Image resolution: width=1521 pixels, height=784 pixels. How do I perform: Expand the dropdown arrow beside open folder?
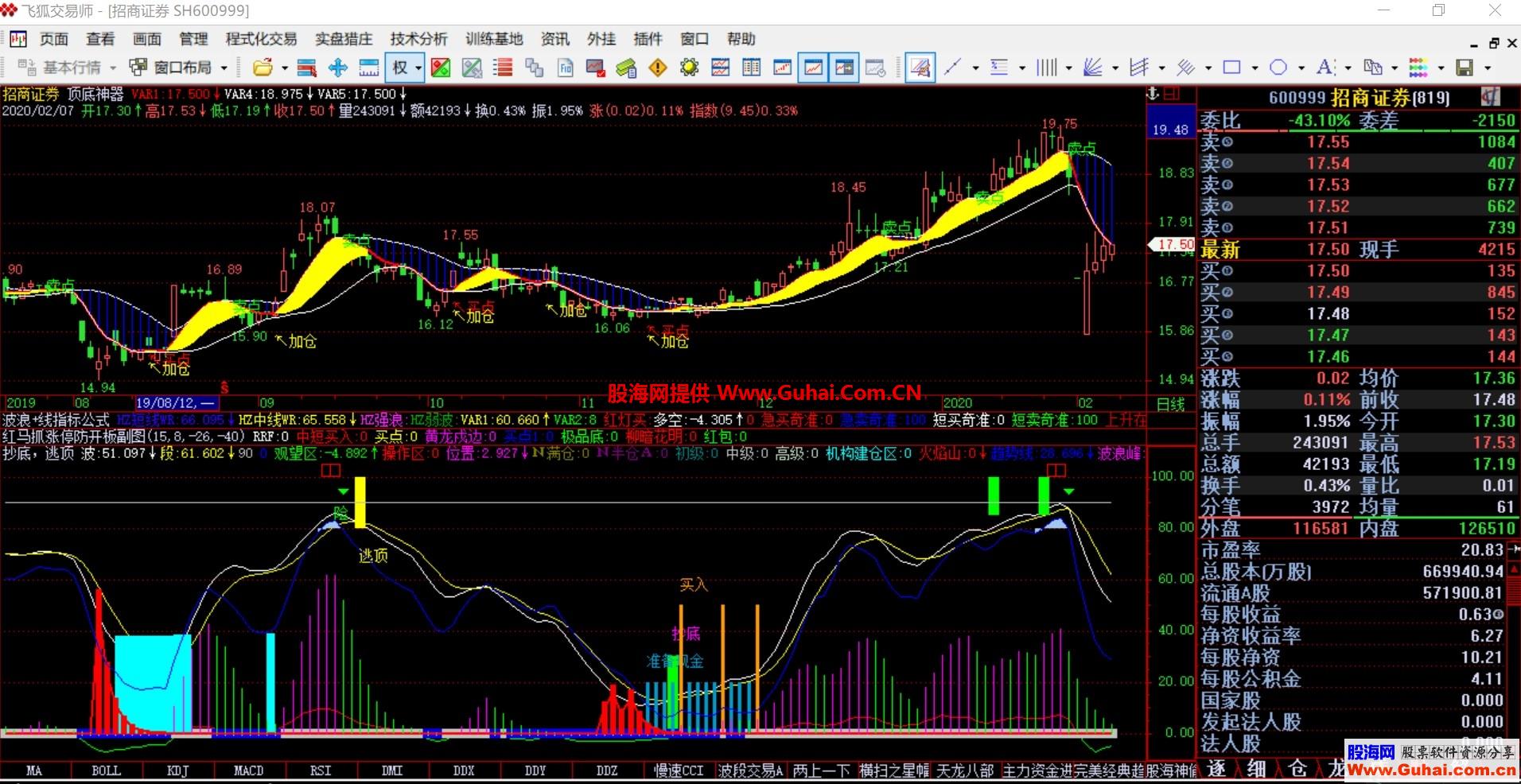pos(285,68)
